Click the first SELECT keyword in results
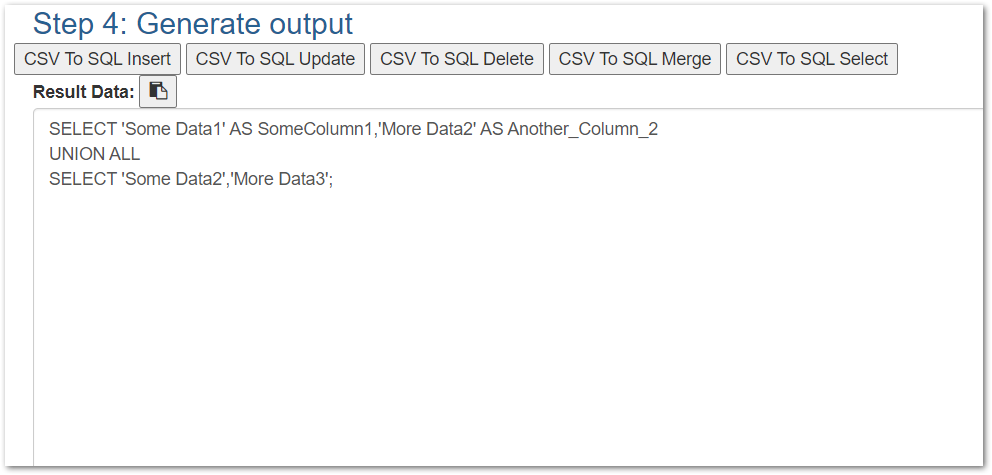 tap(83, 129)
